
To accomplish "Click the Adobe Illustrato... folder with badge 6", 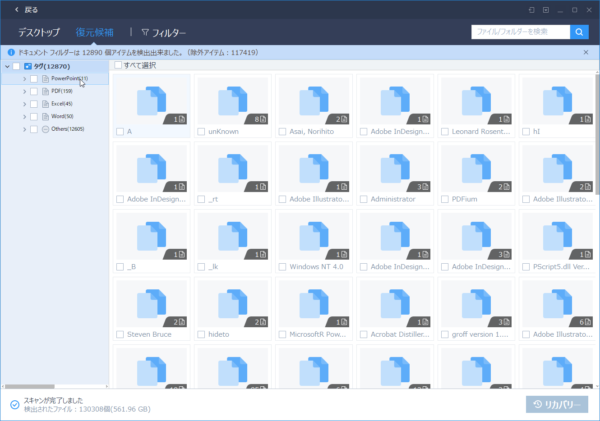I will click(x=557, y=304).
